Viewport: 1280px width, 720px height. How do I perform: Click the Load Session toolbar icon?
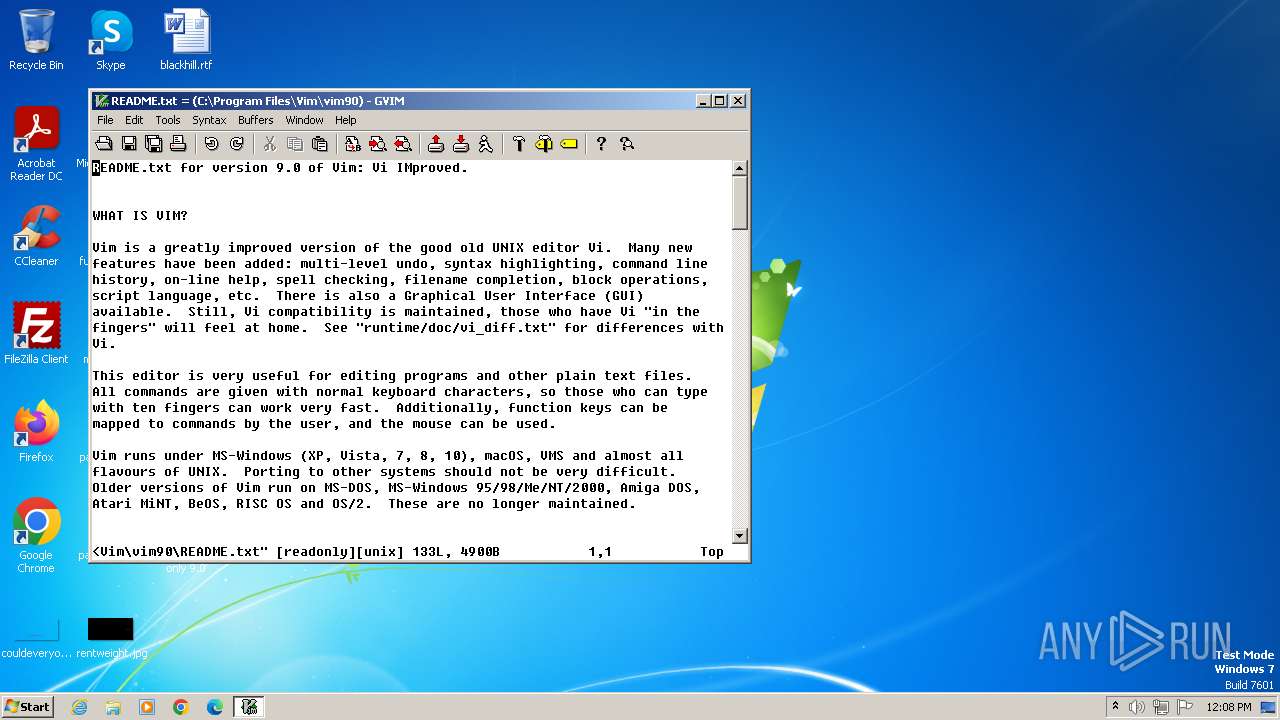pos(436,144)
